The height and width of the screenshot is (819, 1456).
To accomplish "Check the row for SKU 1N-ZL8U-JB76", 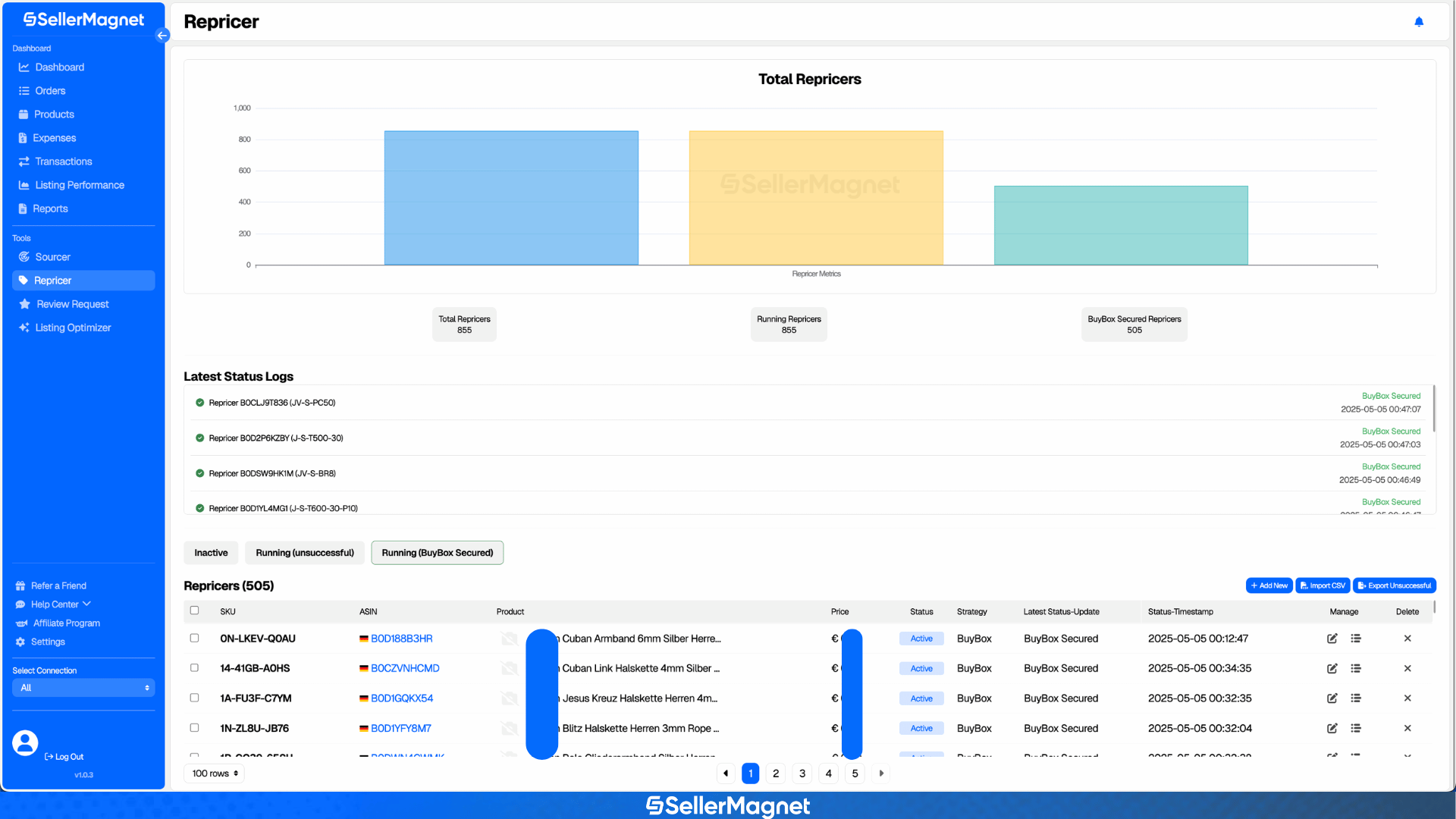I will point(194,728).
